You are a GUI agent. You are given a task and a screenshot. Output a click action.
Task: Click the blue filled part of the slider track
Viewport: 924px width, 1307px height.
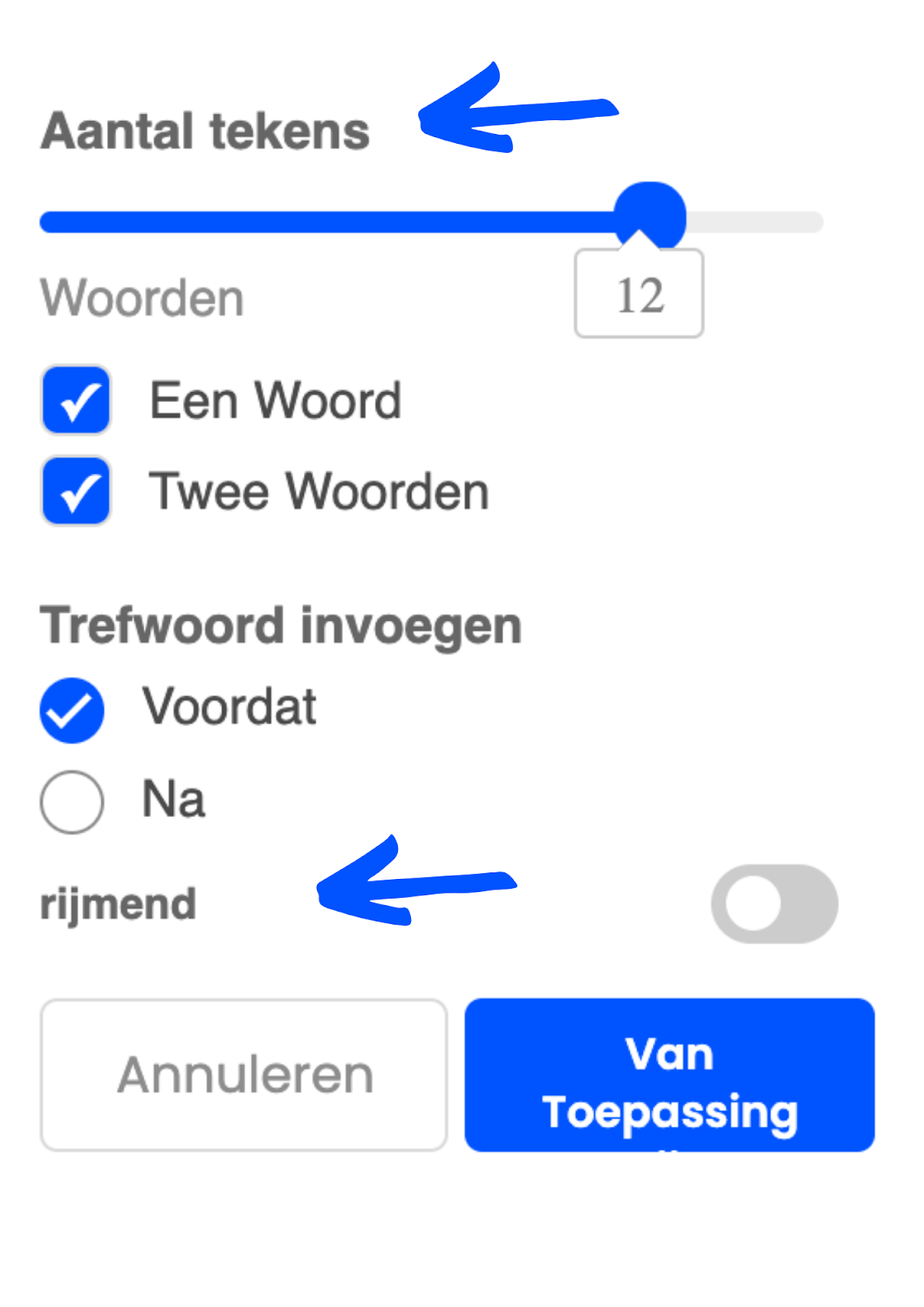point(327,221)
